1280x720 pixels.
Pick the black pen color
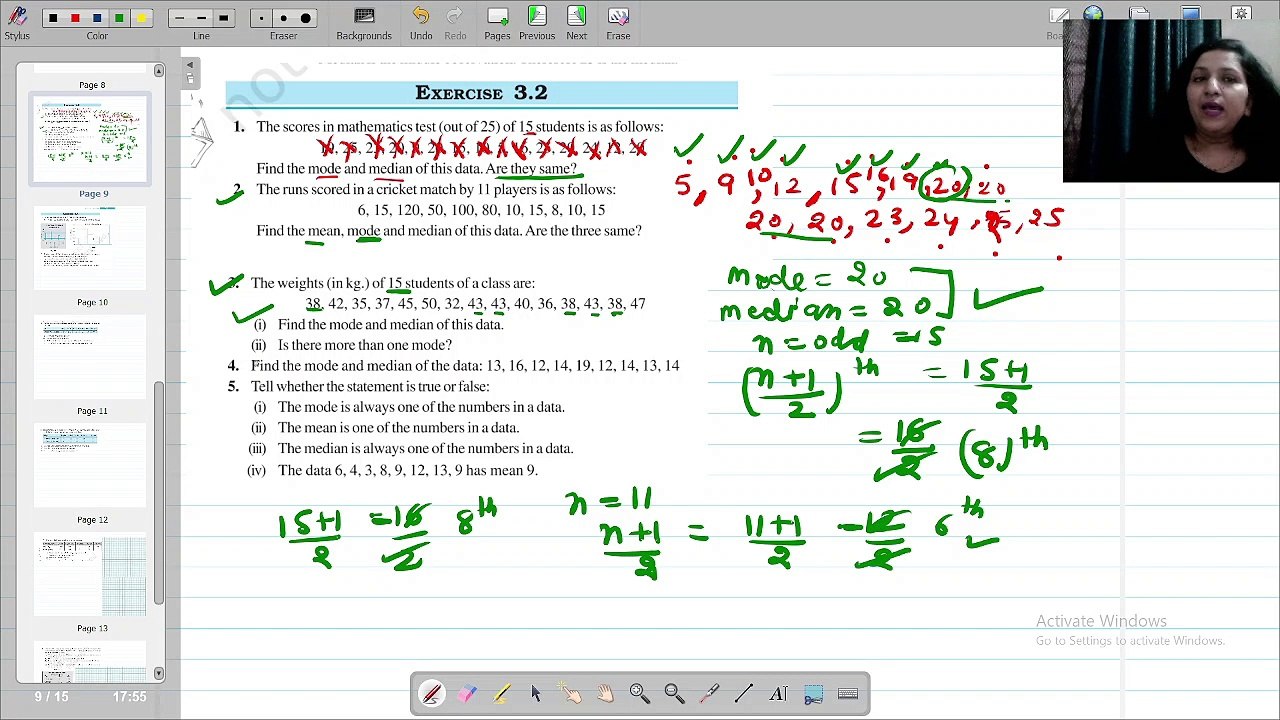[x=53, y=18]
